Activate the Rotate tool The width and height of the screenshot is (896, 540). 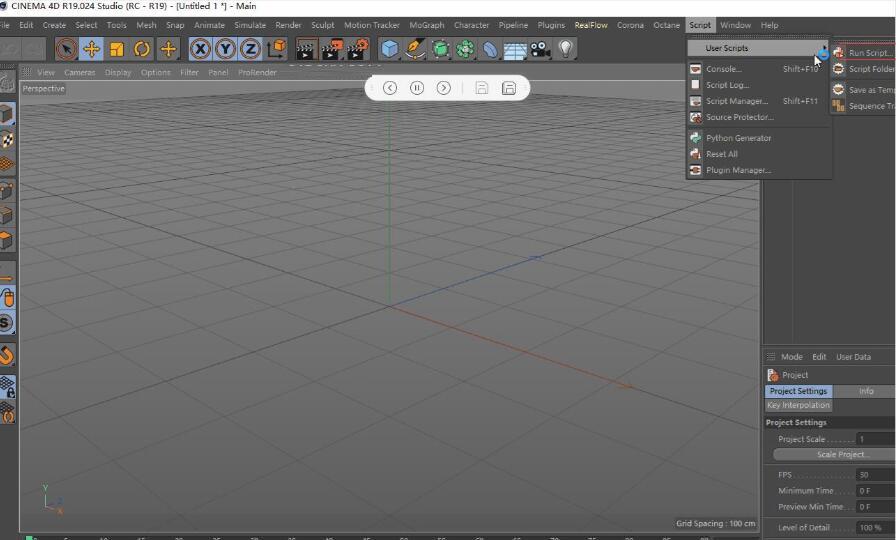tap(142, 49)
